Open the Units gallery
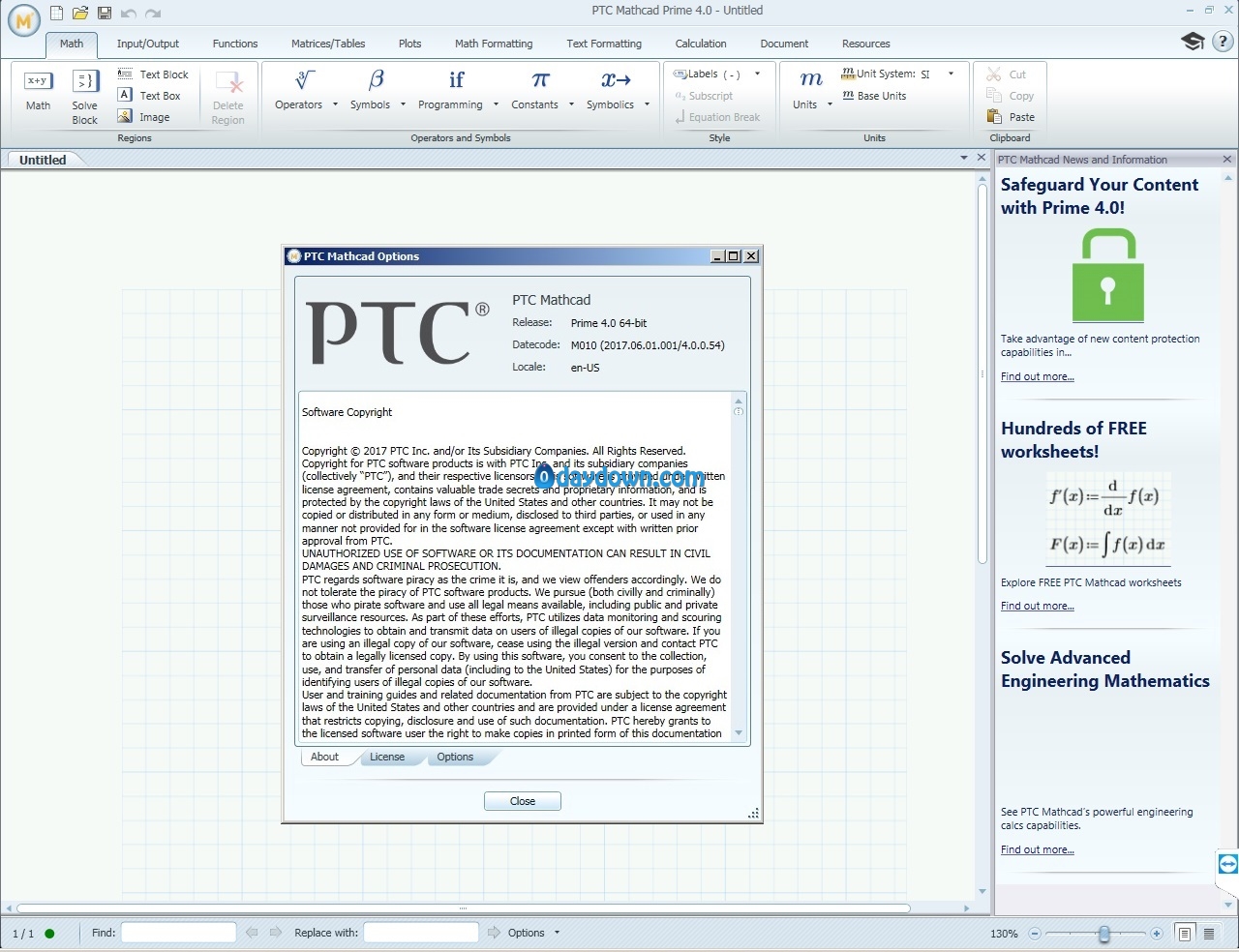The image size is (1239, 952). tap(805, 90)
